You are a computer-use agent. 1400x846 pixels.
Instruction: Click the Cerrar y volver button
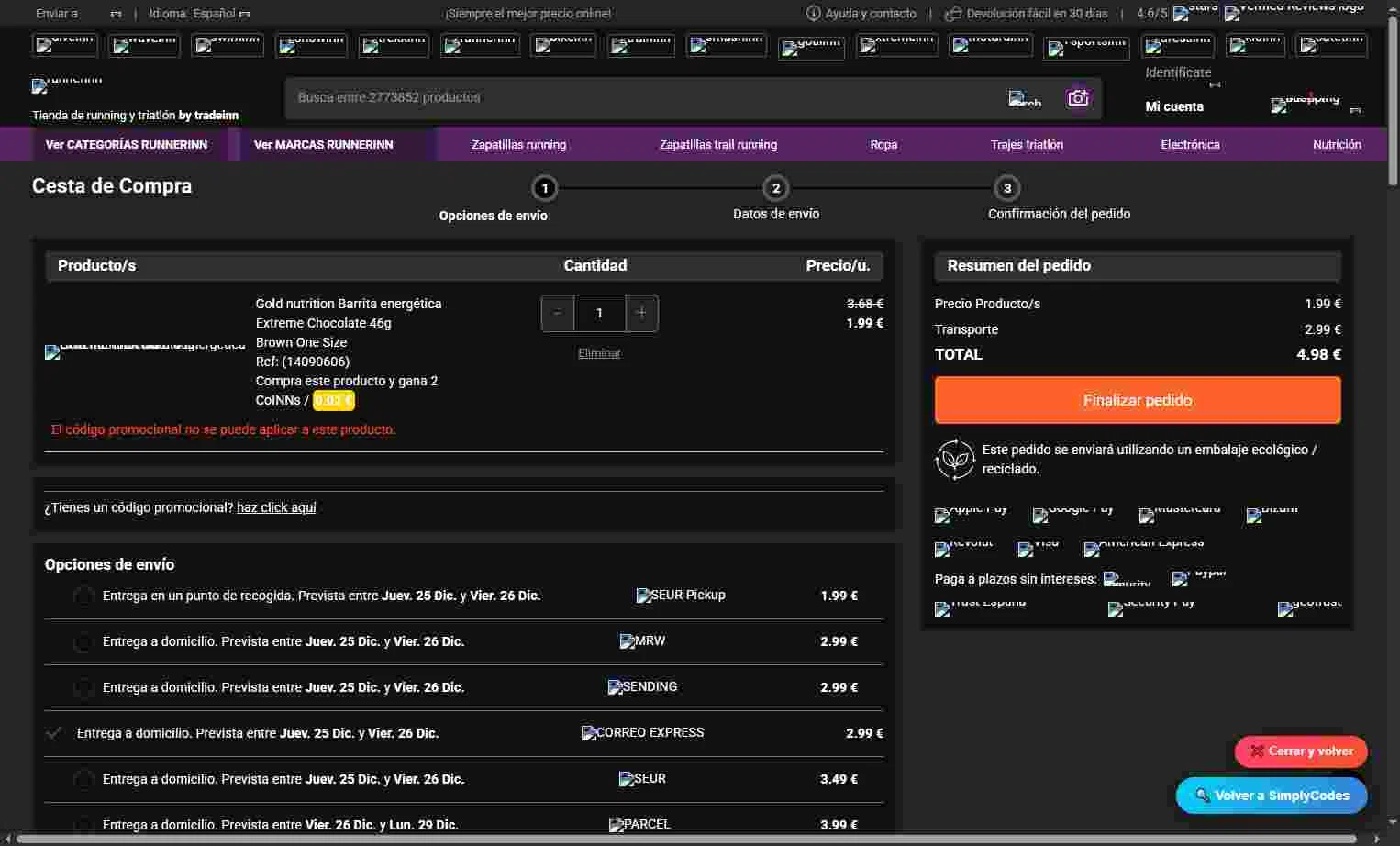1301,751
